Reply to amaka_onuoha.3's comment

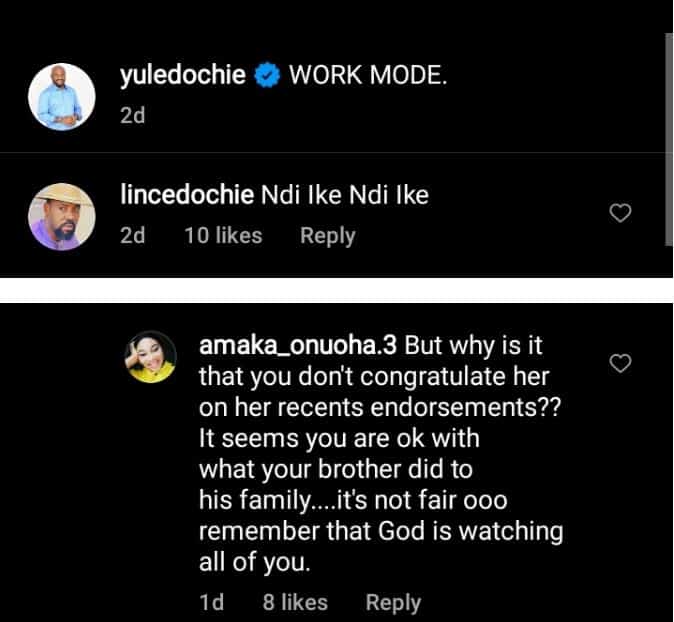coord(393,602)
